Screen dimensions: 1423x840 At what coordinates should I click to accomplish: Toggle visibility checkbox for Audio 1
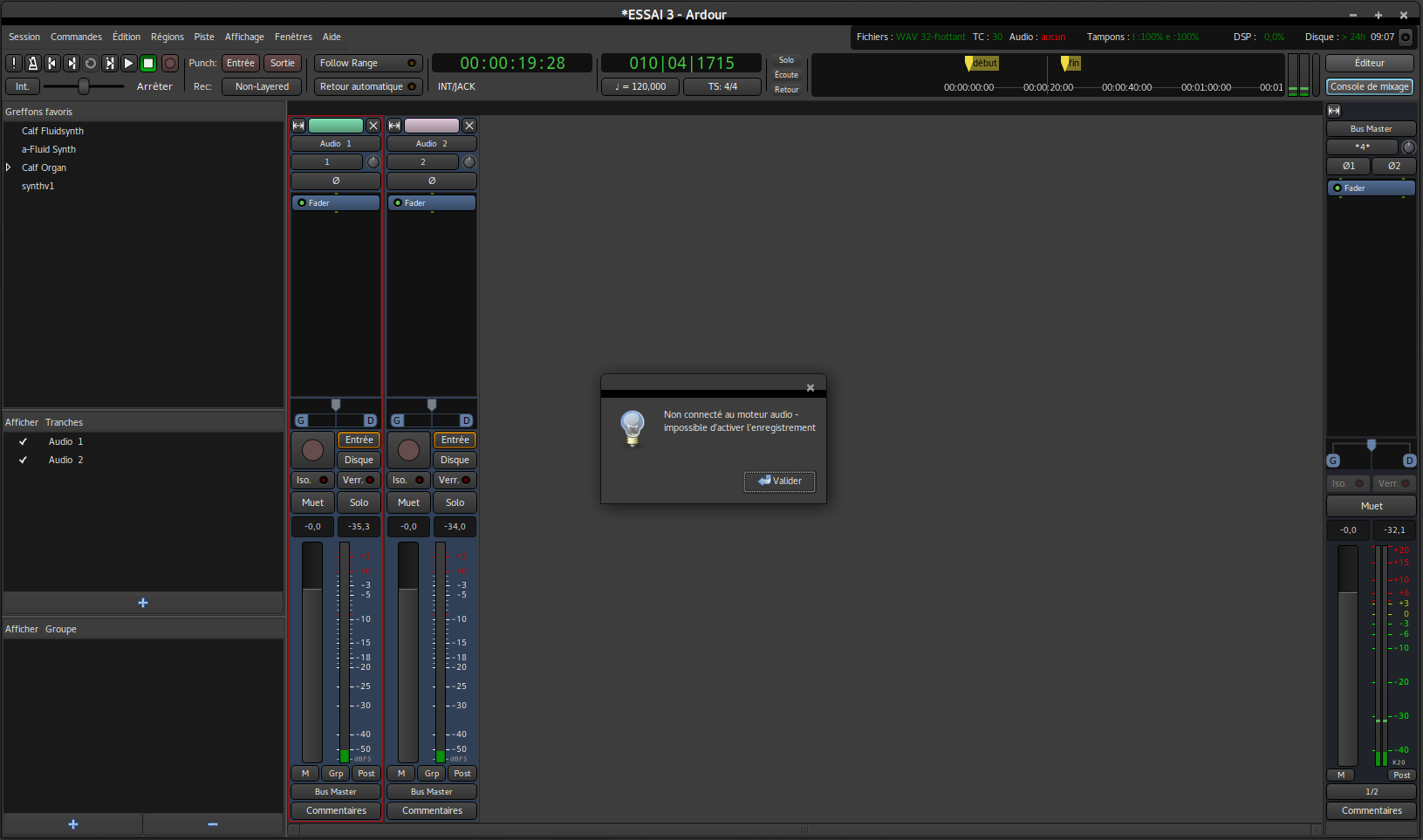pos(24,442)
